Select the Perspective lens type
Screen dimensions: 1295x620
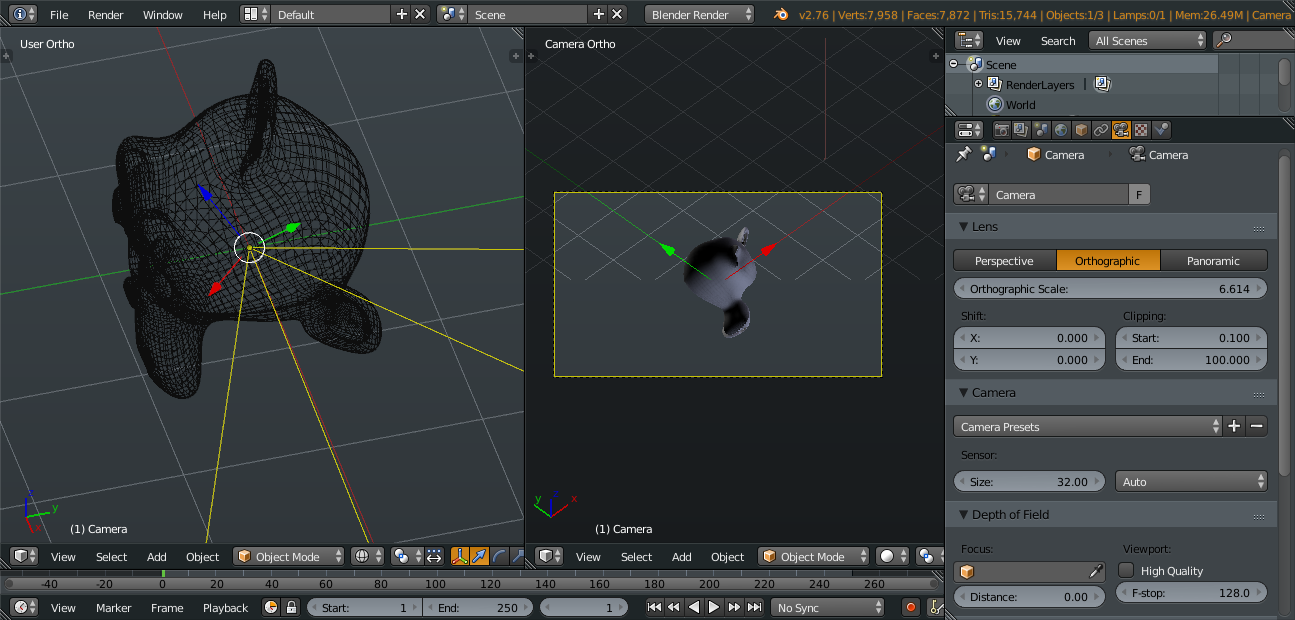1004,261
